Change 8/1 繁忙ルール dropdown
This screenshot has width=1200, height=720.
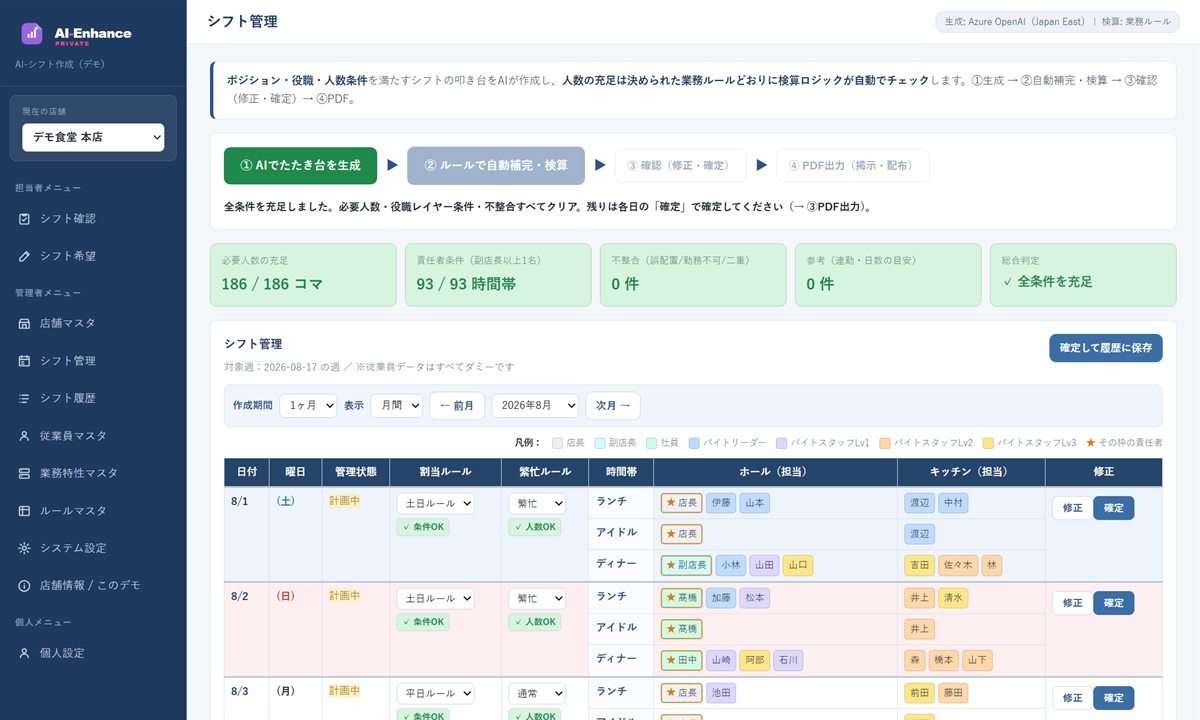pyautogui.click(x=537, y=504)
